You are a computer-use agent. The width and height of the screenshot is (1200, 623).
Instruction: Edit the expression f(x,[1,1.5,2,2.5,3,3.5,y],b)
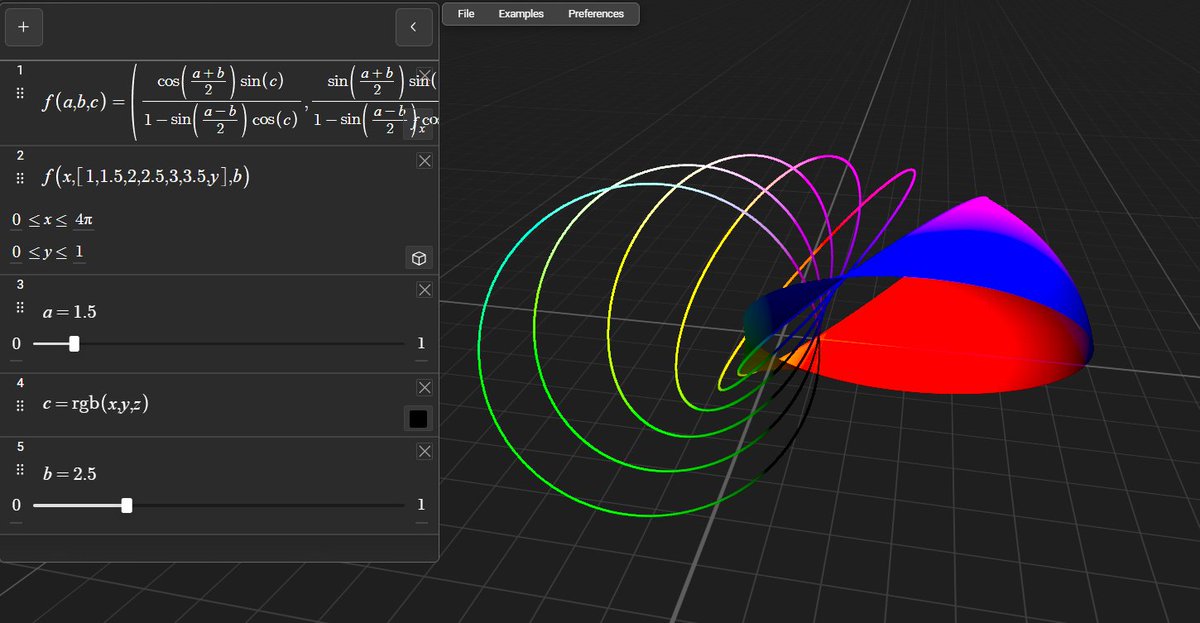pos(146,178)
